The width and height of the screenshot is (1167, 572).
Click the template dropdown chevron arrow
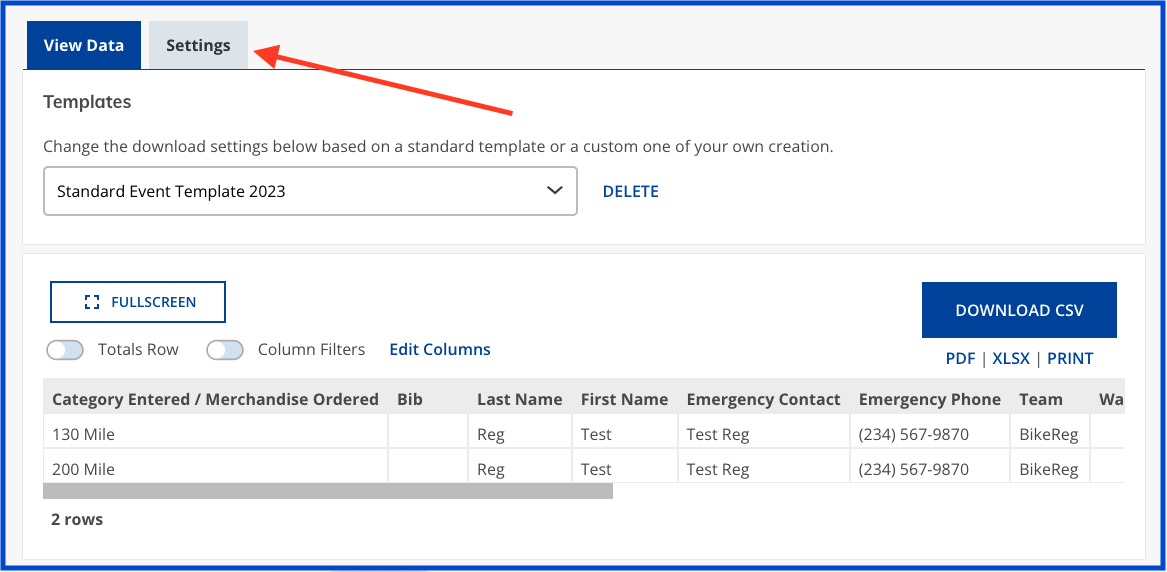(555, 191)
